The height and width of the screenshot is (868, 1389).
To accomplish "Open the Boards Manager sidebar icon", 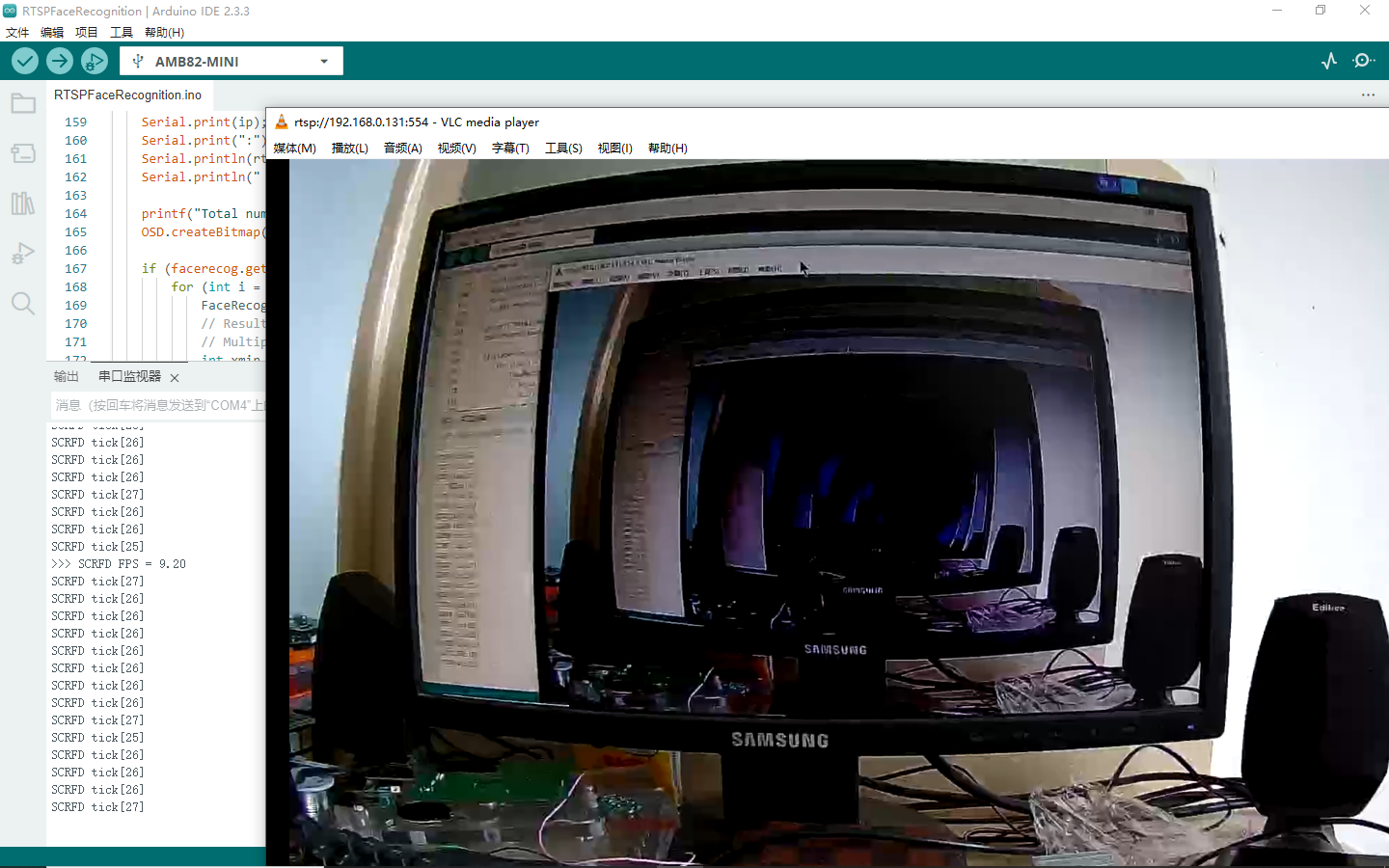I will (x=23, y=153).
